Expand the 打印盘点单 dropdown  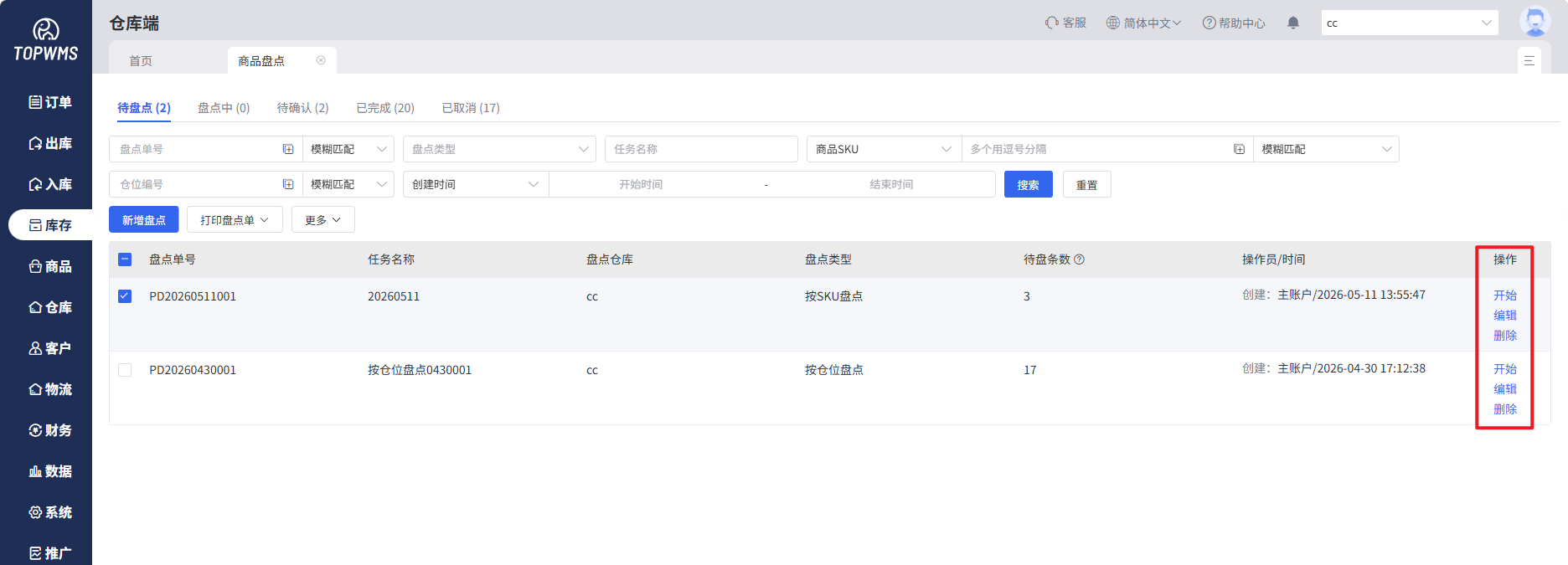tap(235, 219)
